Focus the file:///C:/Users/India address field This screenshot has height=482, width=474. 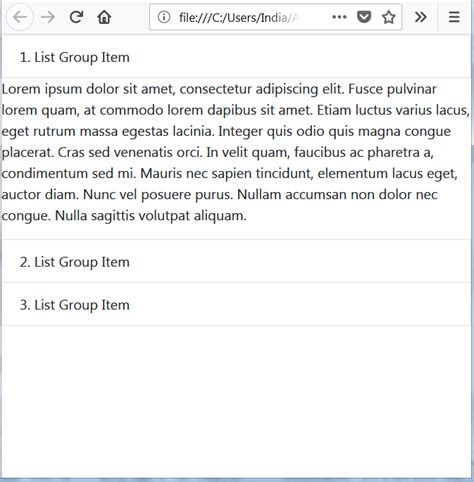pos(239,17)
